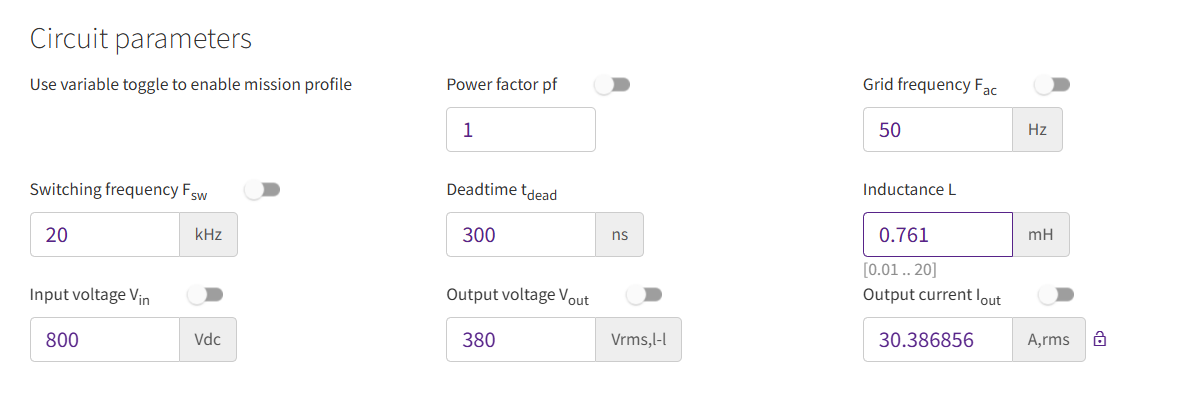Click the Switching frequency field showing 20
The image size is (1177, 397).
[105, 235]
